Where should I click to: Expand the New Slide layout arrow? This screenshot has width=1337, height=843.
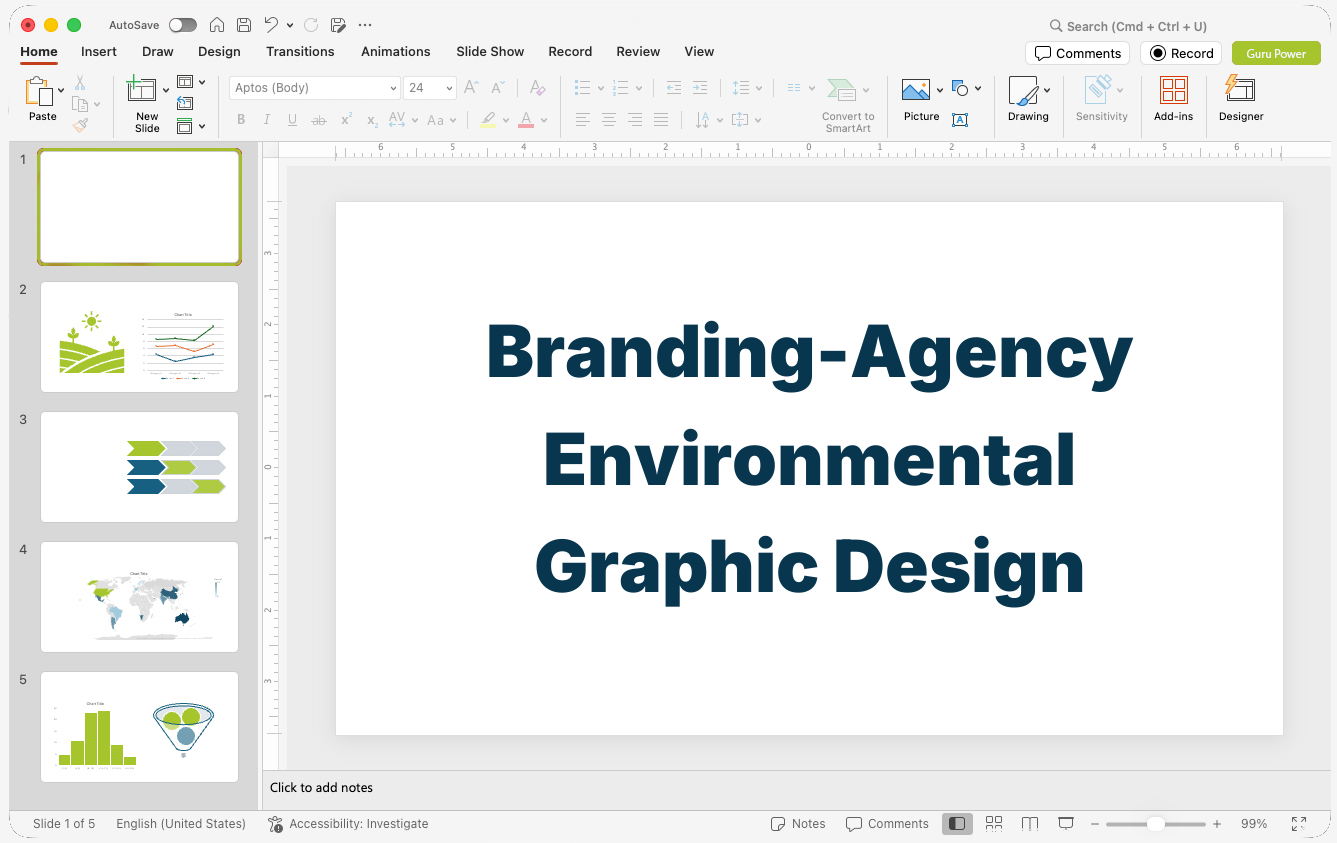[x=166, y=90]
